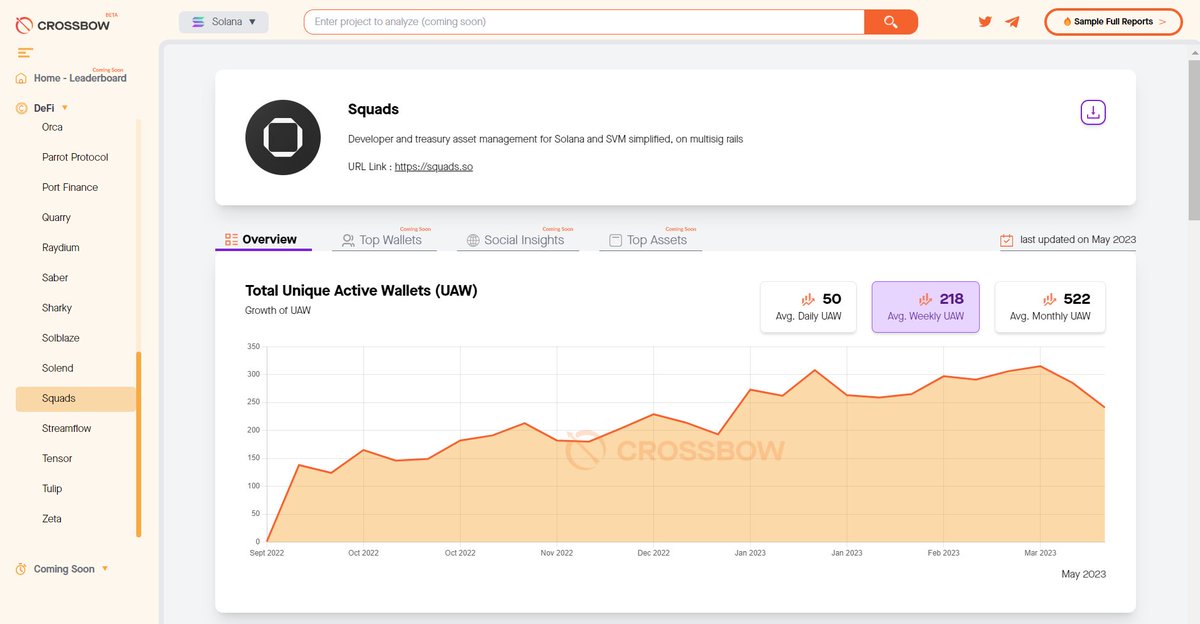The height and width of the screenshot is (624, 1200).
Task: Select Squads in the sidebar
Action: pyautogui.click(x=75, y=398)
